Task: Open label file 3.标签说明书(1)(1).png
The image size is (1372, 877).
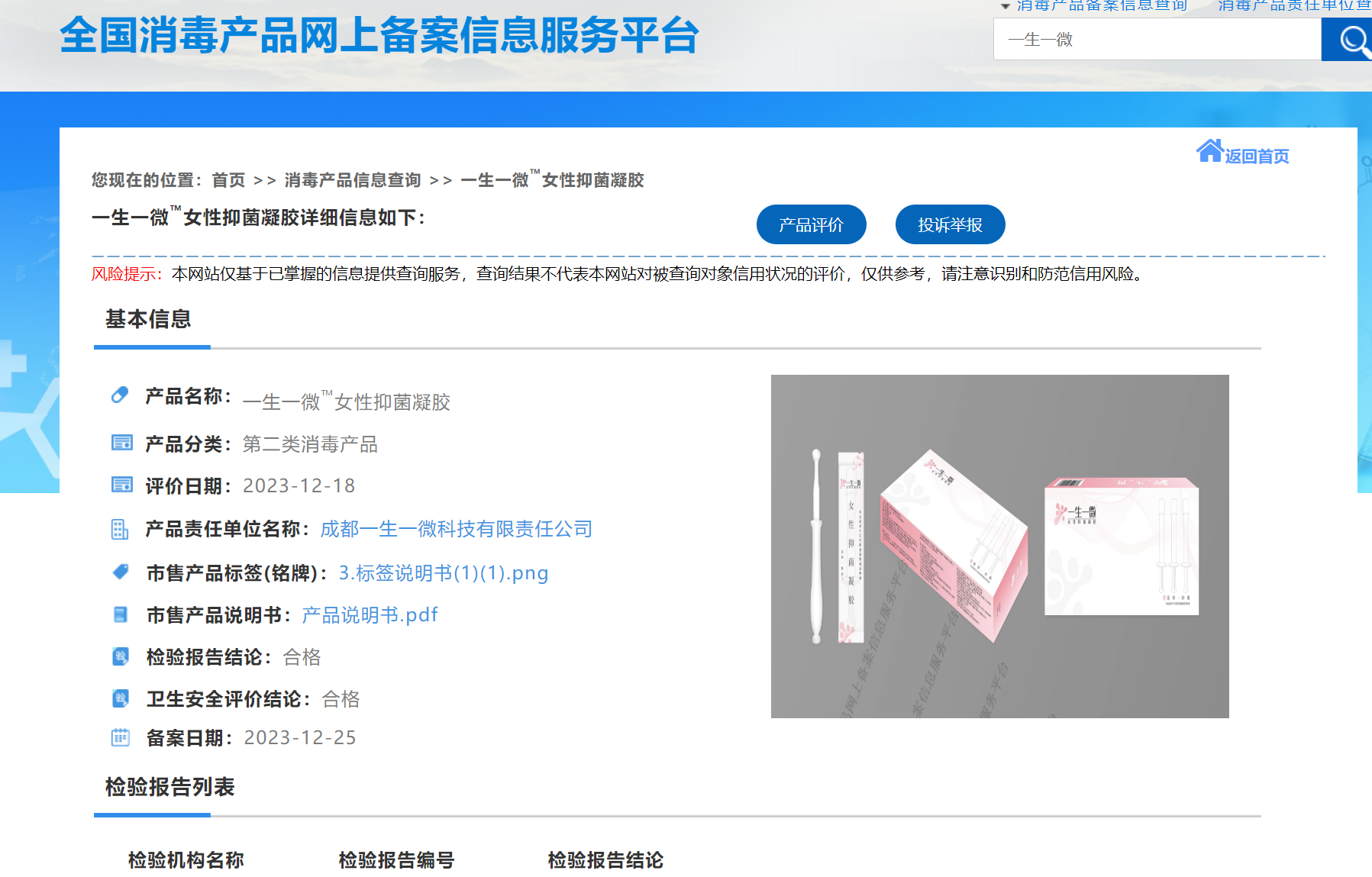Action: coord(444,573)
